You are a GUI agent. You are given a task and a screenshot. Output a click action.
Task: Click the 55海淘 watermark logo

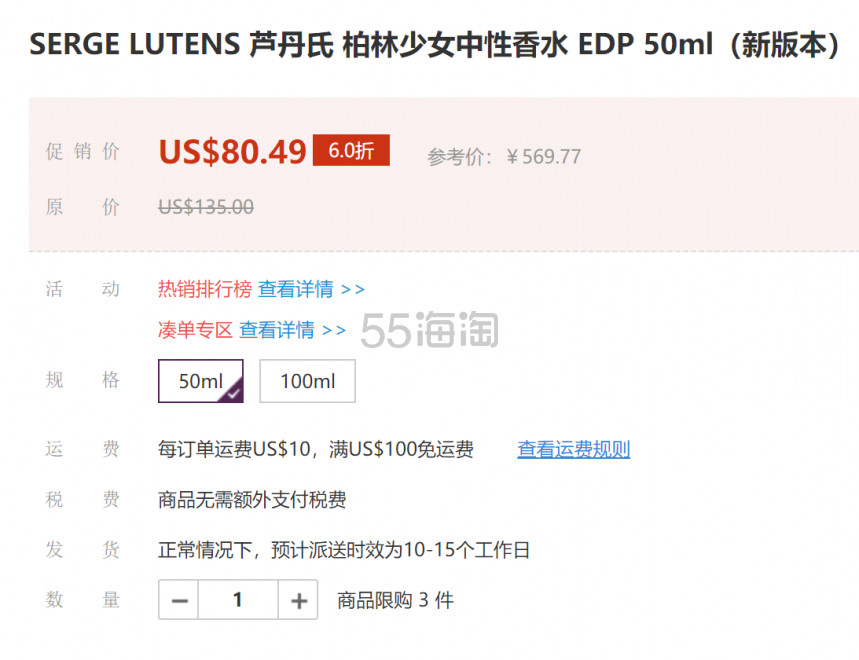tap(430, 329)
